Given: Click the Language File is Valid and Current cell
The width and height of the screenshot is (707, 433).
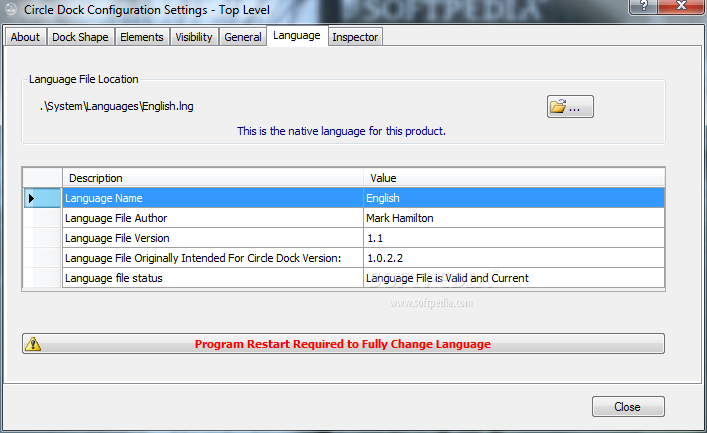Looking at the screenshot, I should (x=514, y=278).
